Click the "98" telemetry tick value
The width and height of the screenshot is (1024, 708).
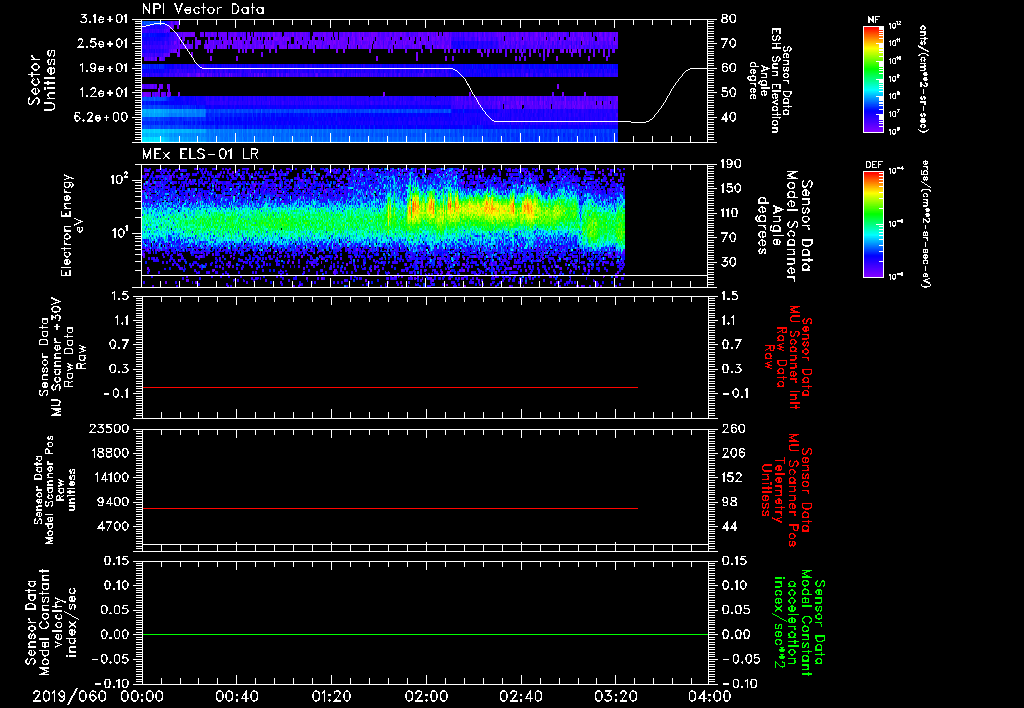point(728,502)
